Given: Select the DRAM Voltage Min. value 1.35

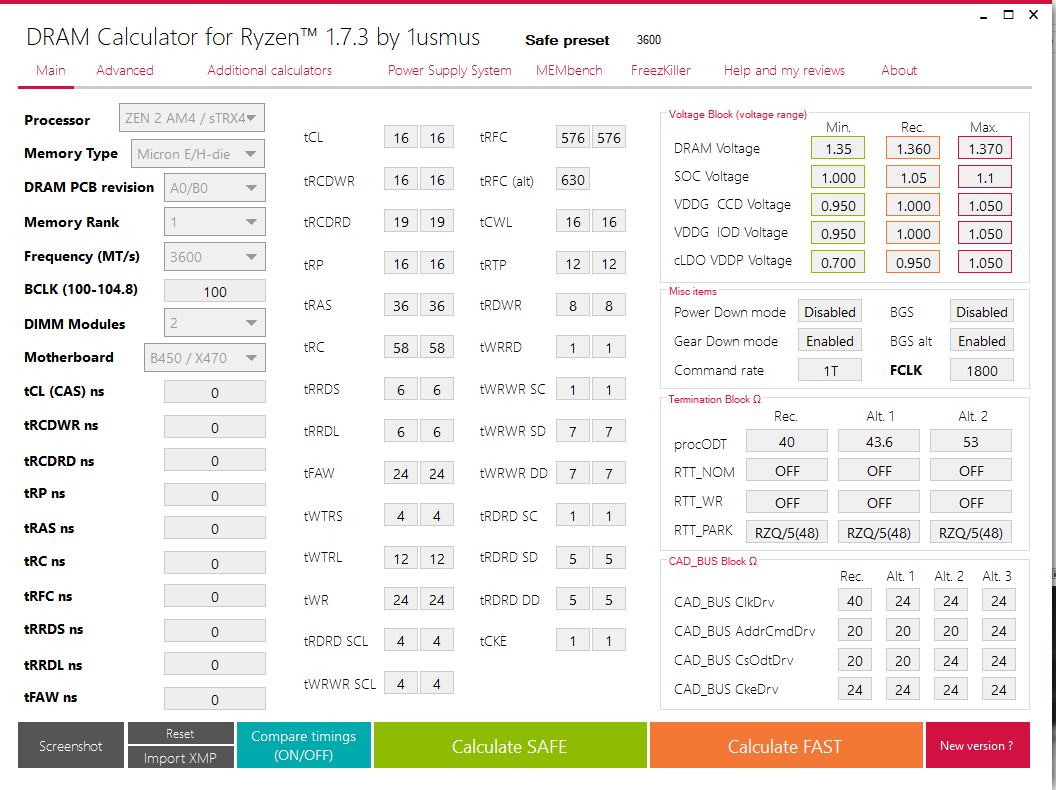Looking at the screenshot, I should [838, 148].
